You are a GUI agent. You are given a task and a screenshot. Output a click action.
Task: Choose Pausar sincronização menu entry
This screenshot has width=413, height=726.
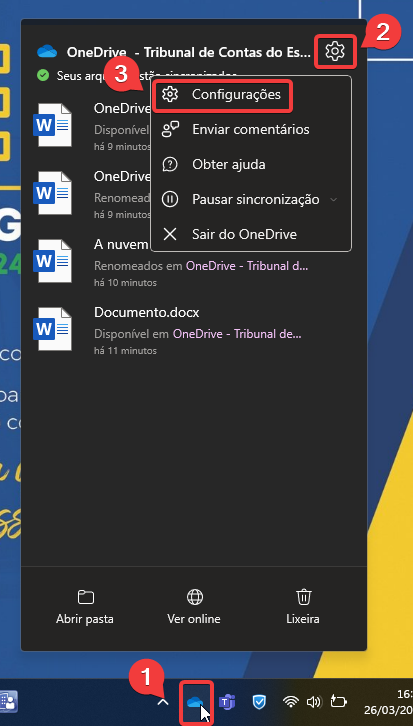[250, 200]
